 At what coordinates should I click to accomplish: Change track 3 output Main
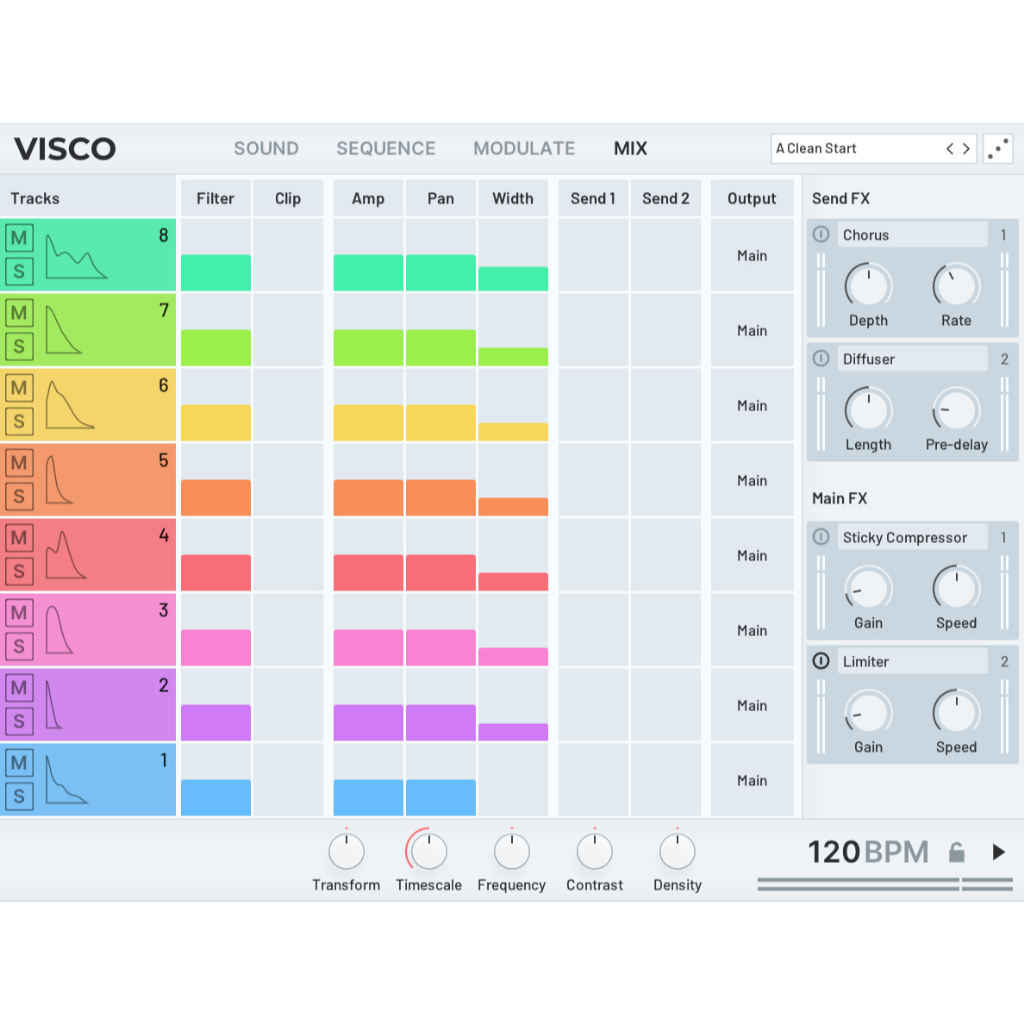[752, 630]
